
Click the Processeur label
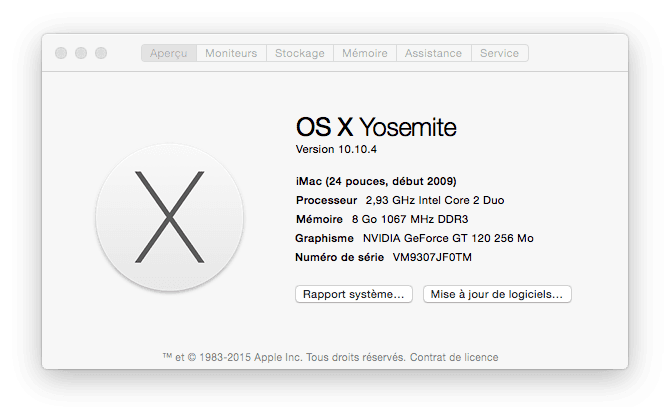(x=326, y=200)
